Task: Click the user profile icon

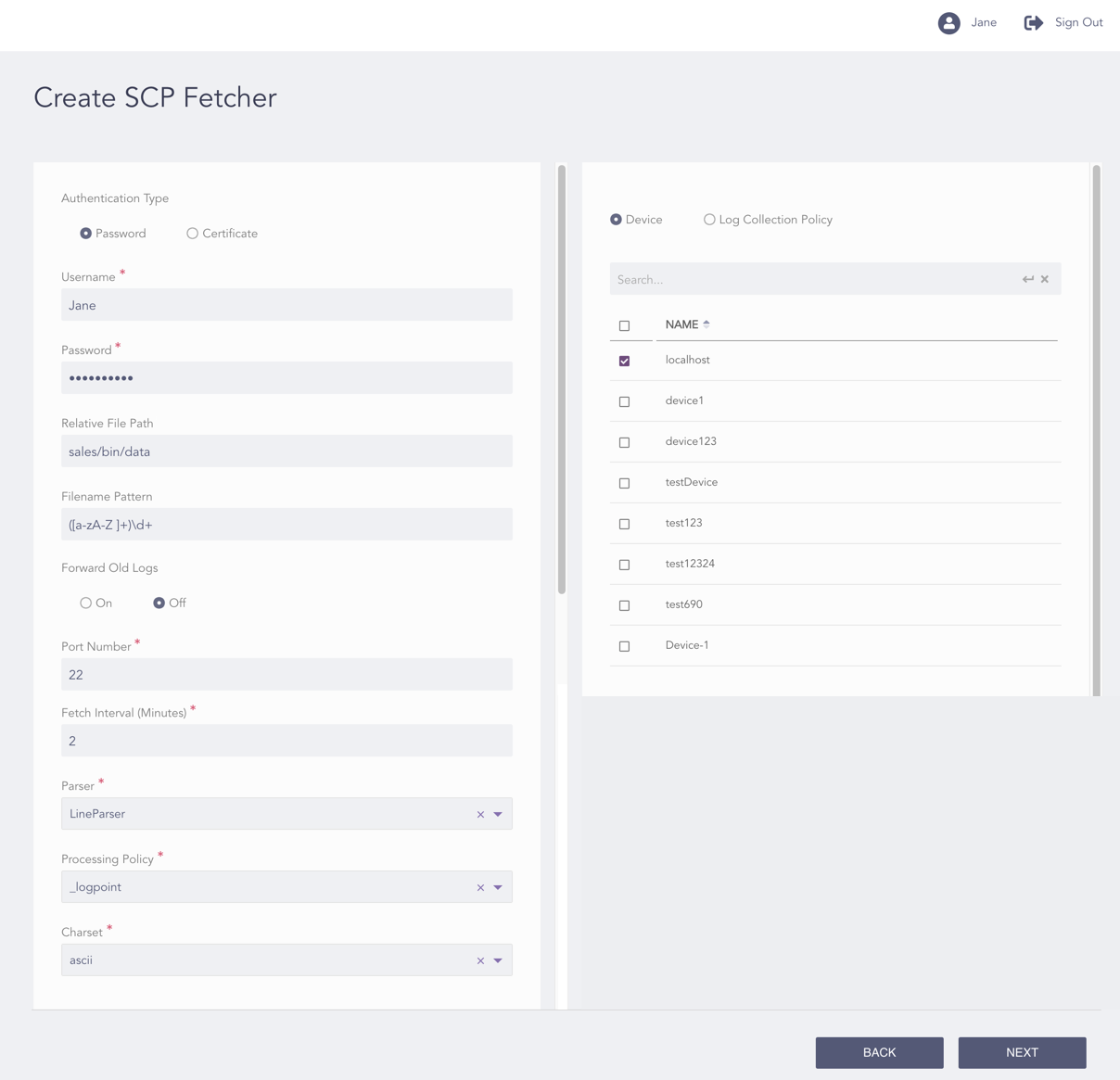Action: (948, 22)
